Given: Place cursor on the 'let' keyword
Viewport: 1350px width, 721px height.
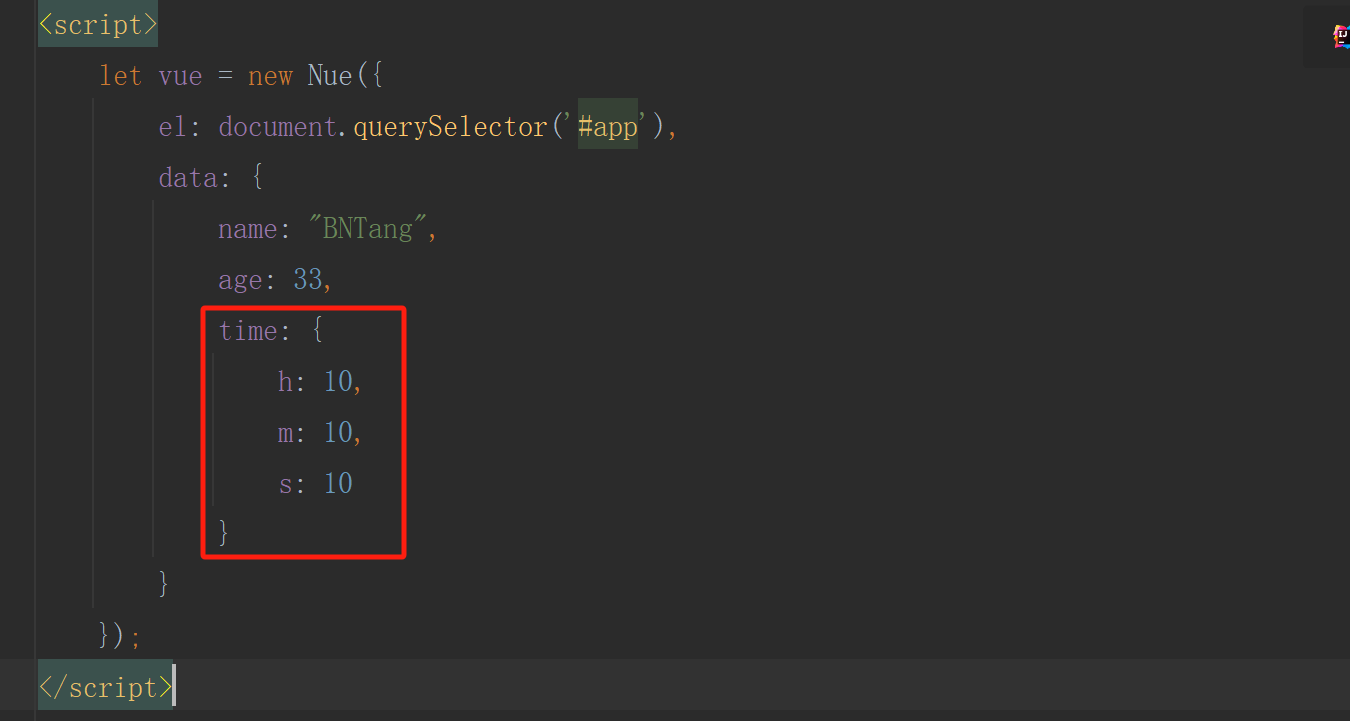Looking at the screenshot, I should pyautogui.click(x=120, y=76).
